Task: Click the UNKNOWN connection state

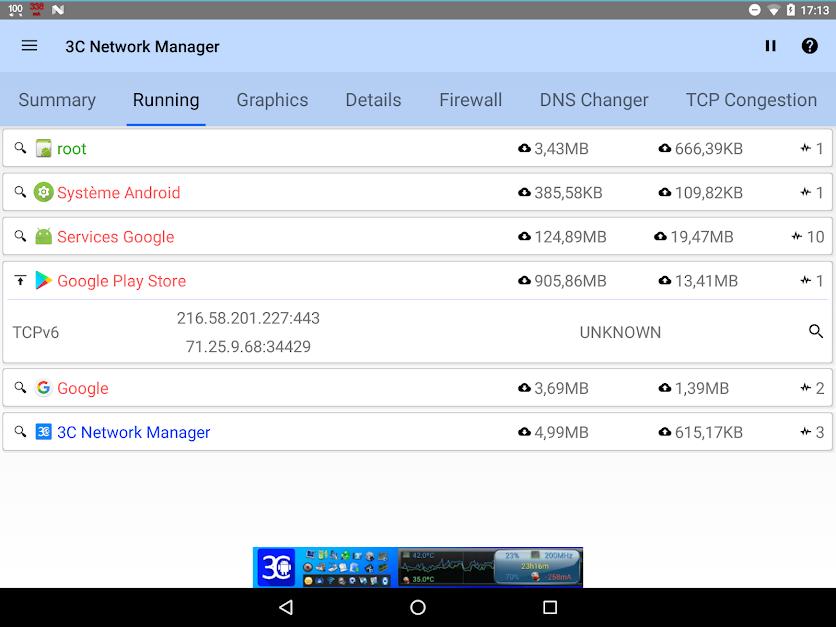Action: tap(620, 332)
